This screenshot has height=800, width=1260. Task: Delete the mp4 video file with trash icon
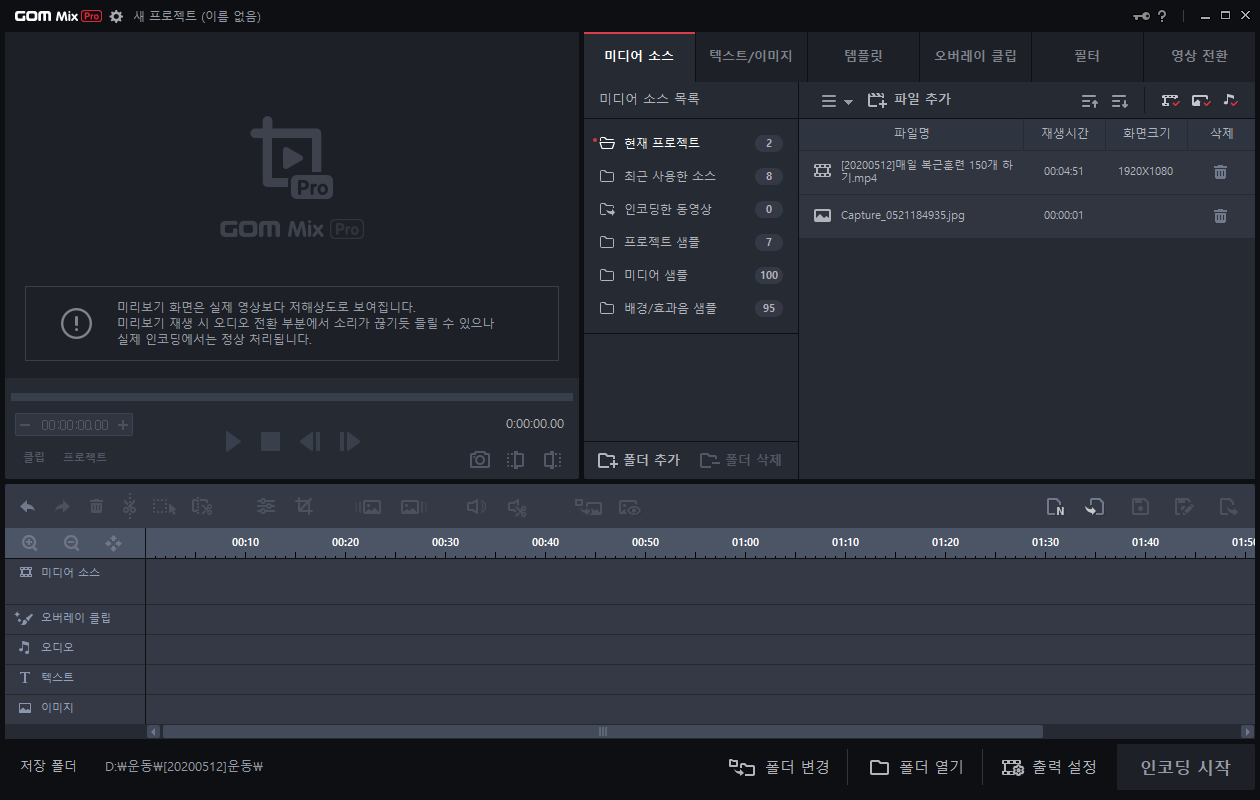(1220, 171)
